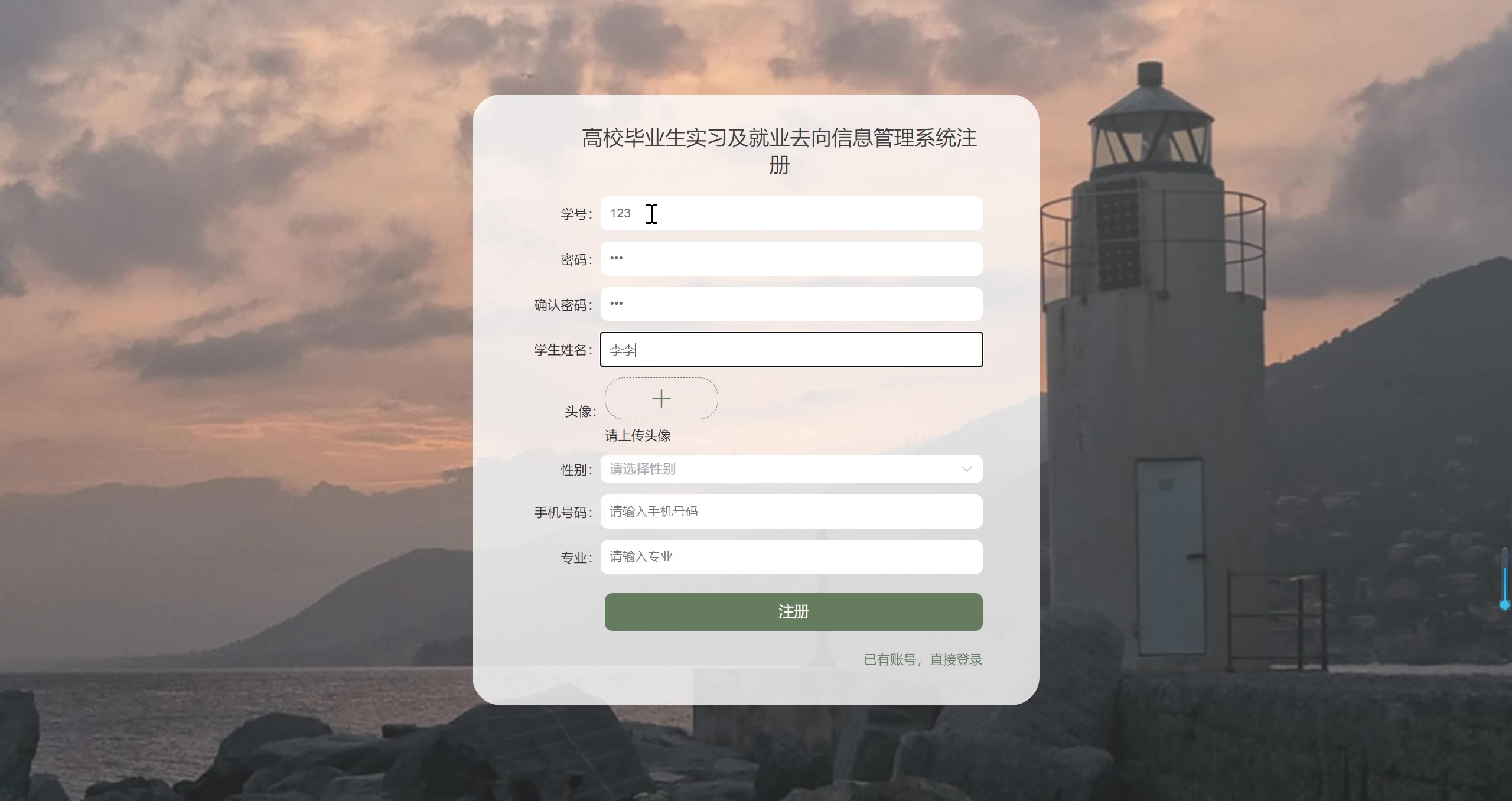Screen dimensions: 1512x801
Task: Select the 确认密码 confirm password field
Action: point(791,304)
